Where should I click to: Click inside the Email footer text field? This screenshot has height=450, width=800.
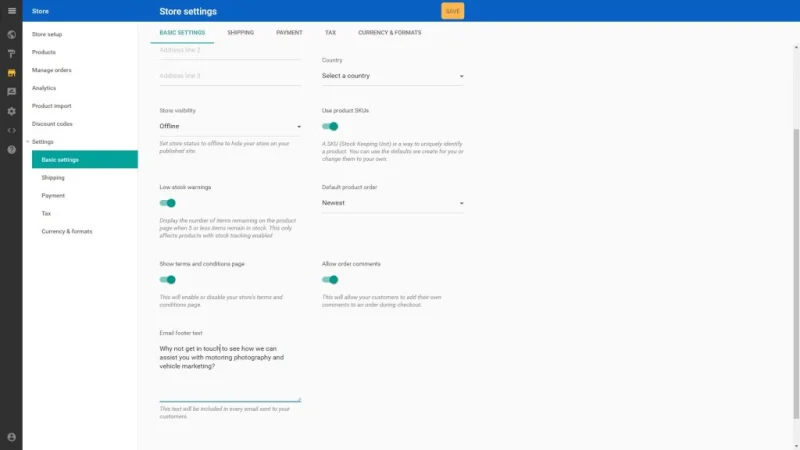coord(230,375)
